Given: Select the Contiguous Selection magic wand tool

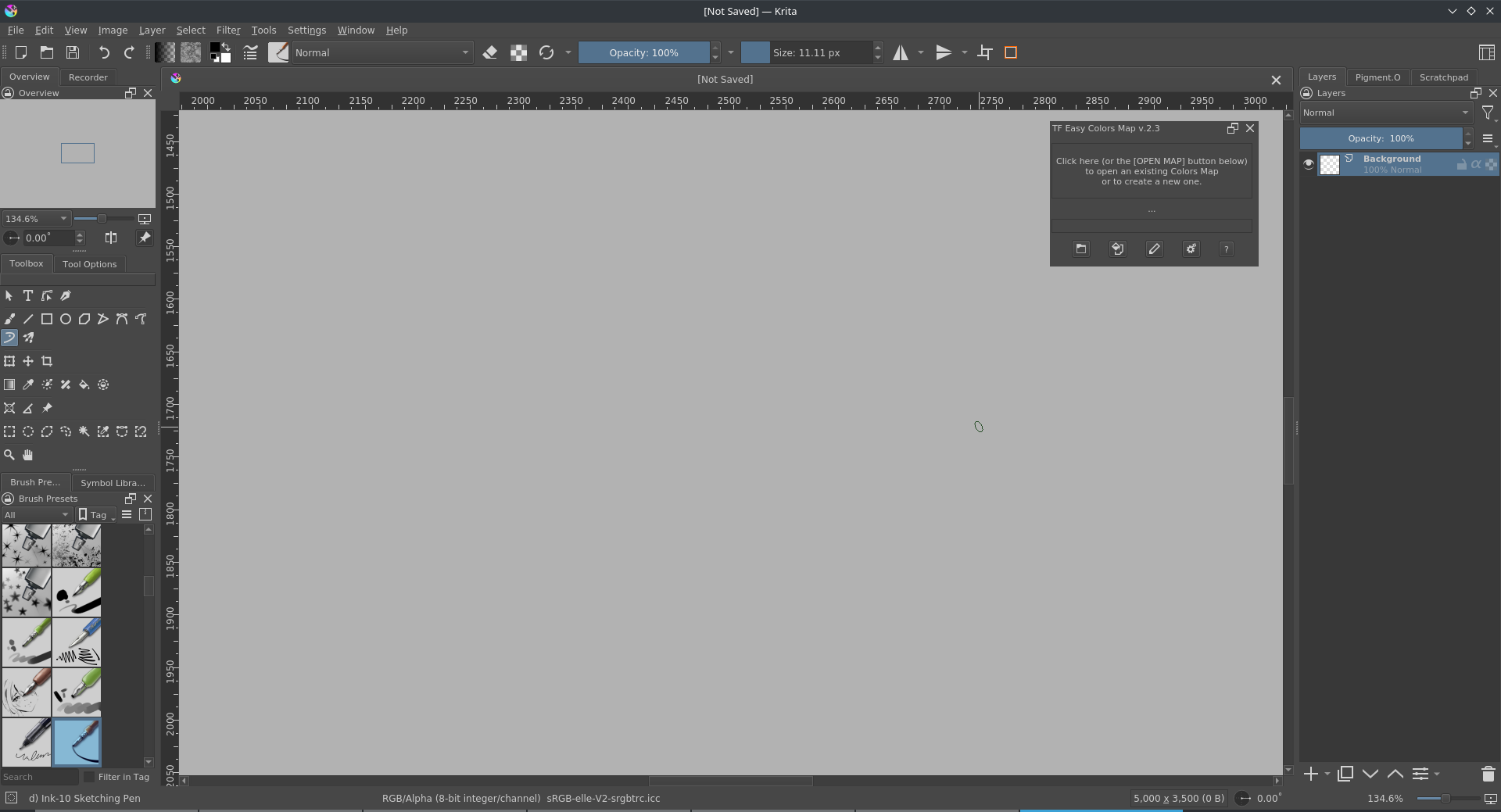Looking at the screenshot, I should (x=84, y=431).
